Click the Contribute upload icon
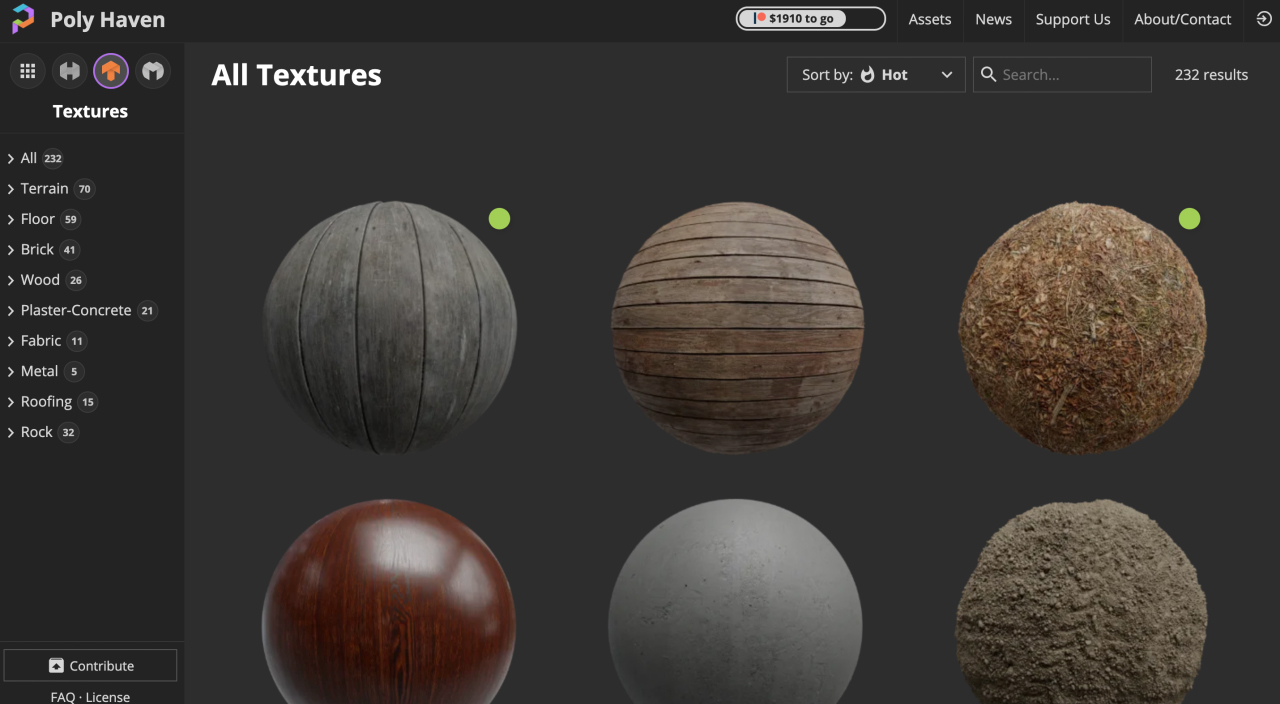The width and height of the screenshot is (1280, 704). tap(56, 666)
